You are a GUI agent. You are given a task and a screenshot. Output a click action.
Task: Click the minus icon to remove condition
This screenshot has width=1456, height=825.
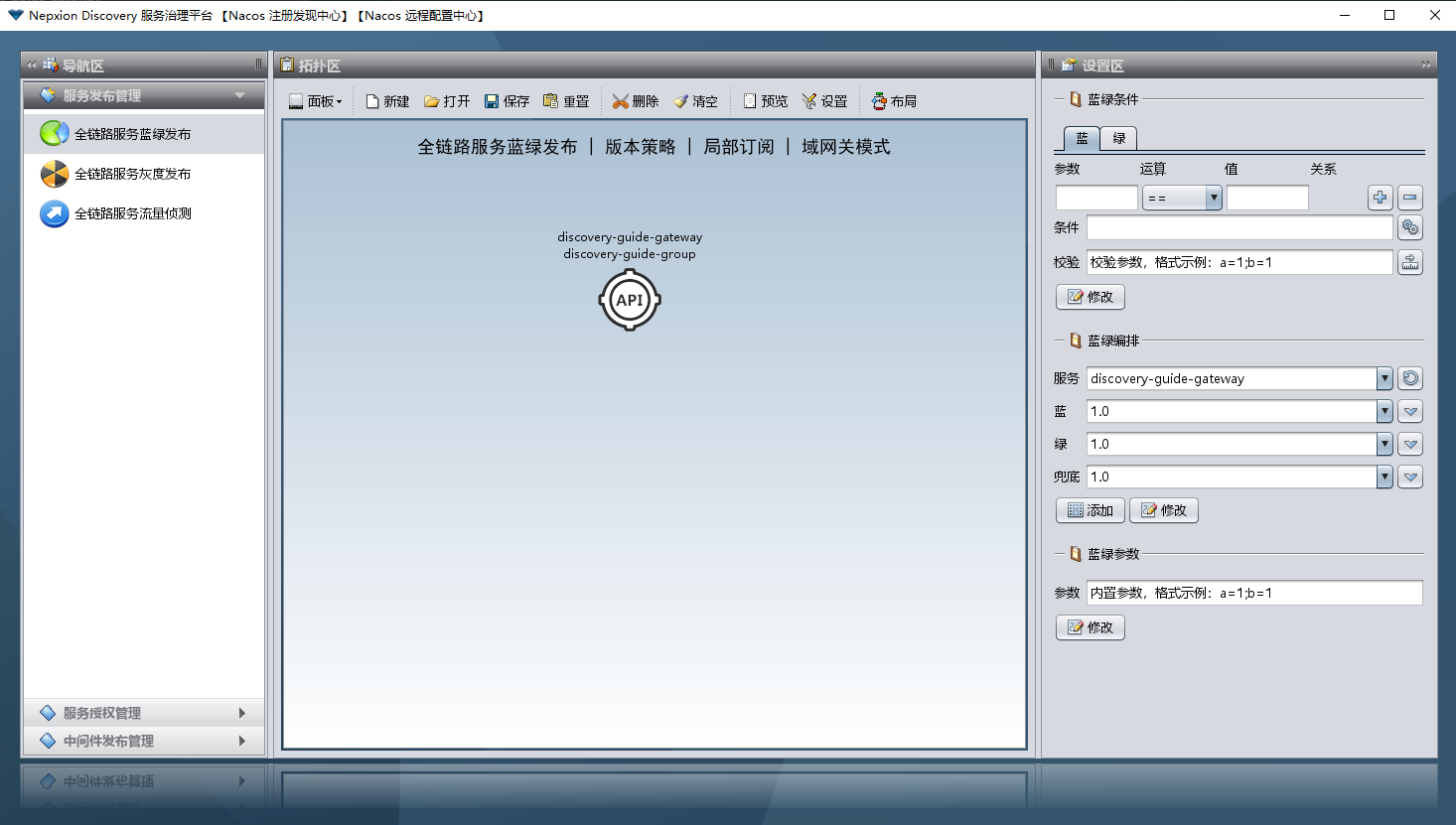tap(1410, 198)
